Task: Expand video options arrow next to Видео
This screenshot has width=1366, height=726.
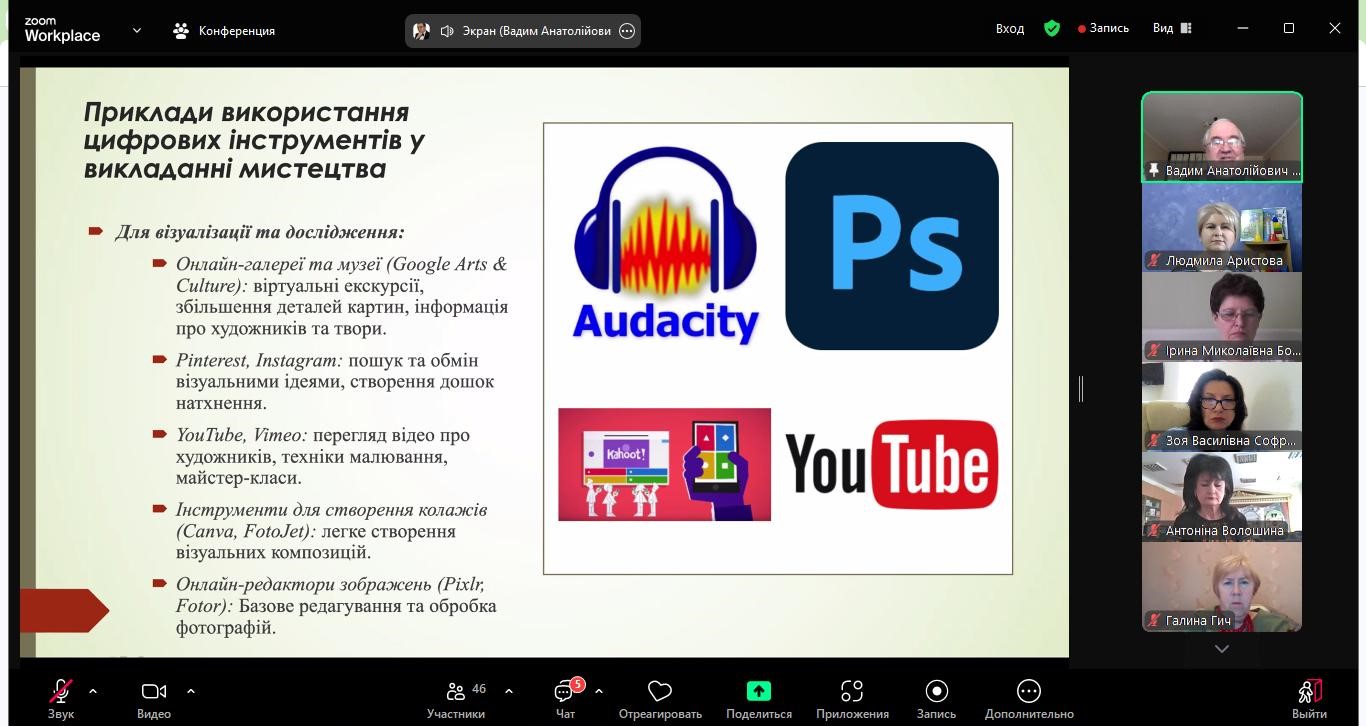Action: point(191,691)
